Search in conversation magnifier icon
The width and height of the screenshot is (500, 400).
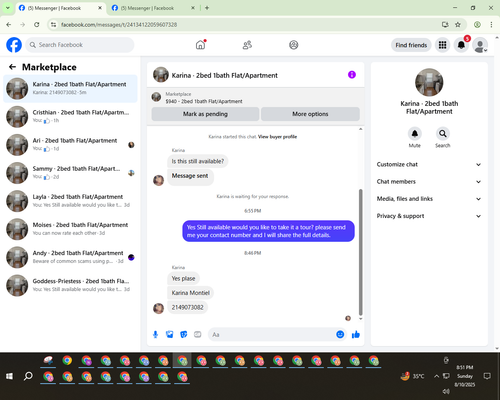442,134
